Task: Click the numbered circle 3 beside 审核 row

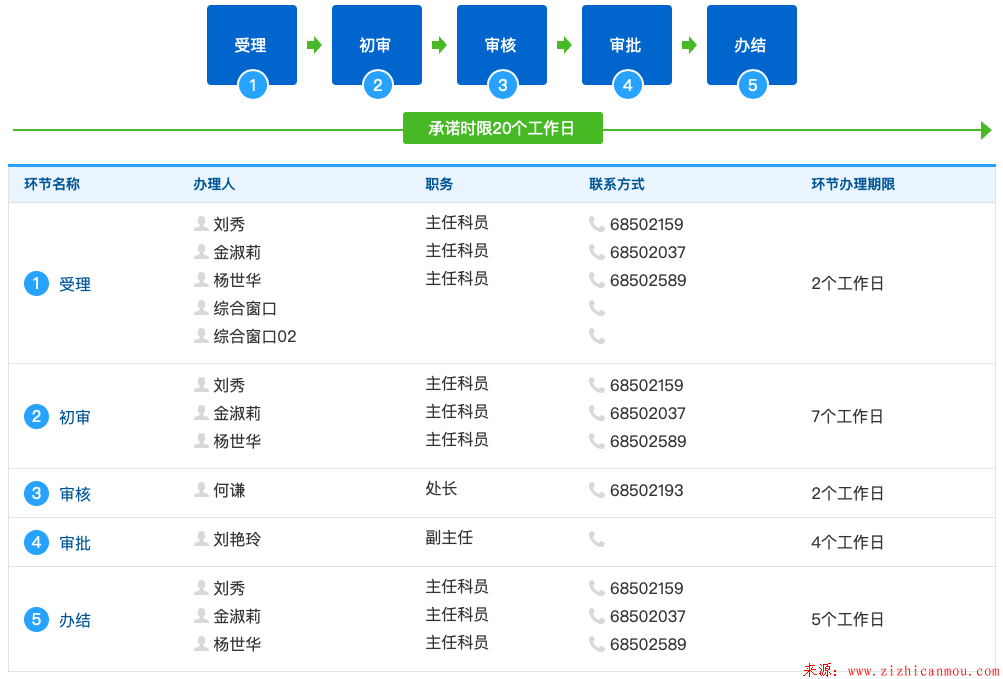Action: pyautogui.click(x=36, y=493)
